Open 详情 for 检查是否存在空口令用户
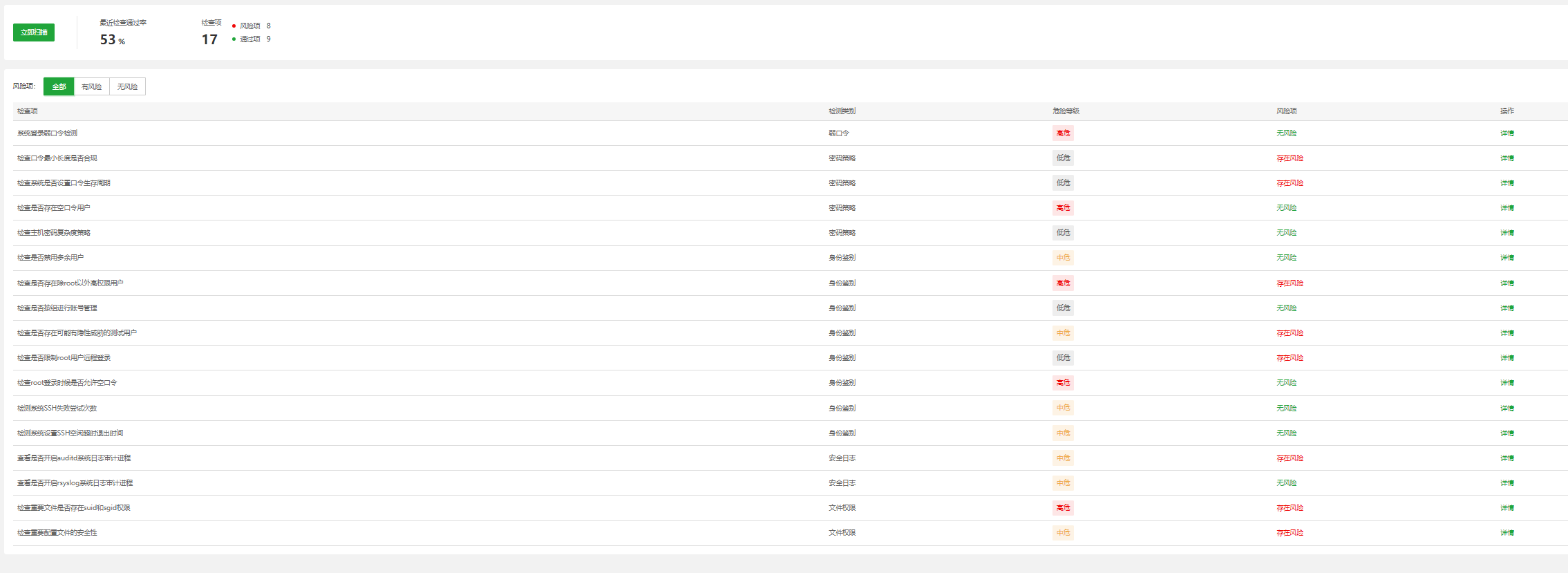 tap(1507, 208)
